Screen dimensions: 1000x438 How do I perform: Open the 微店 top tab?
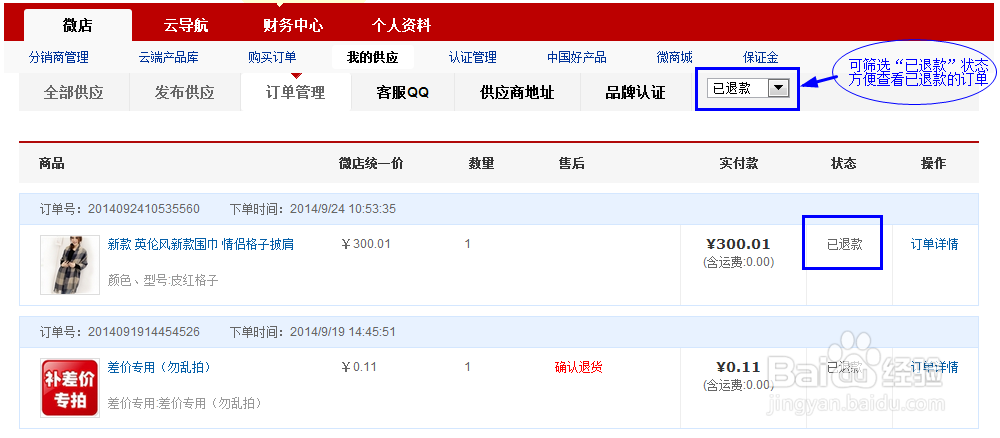tap(78, 26)
